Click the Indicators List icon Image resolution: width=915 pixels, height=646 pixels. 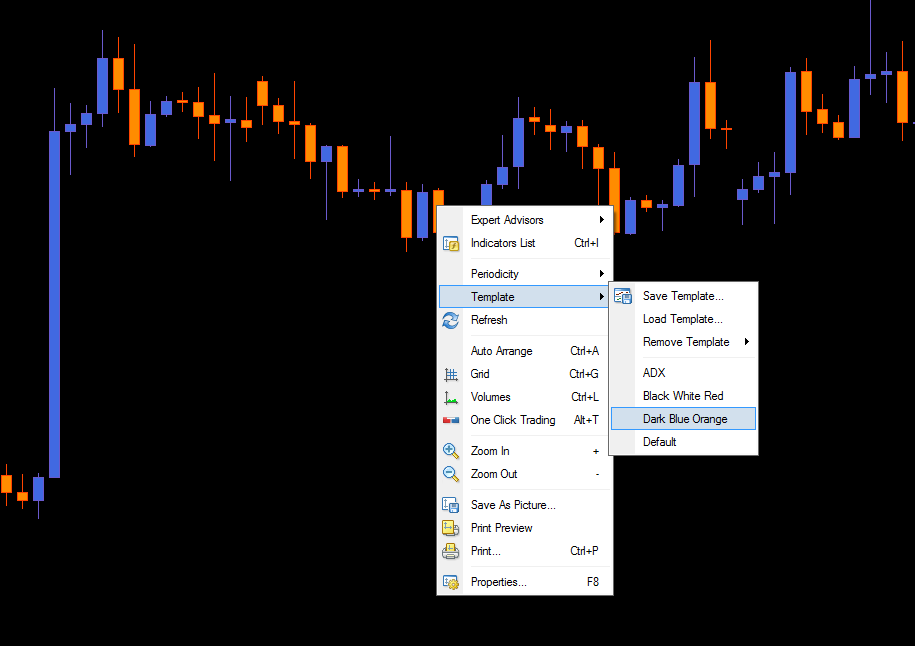450,243
